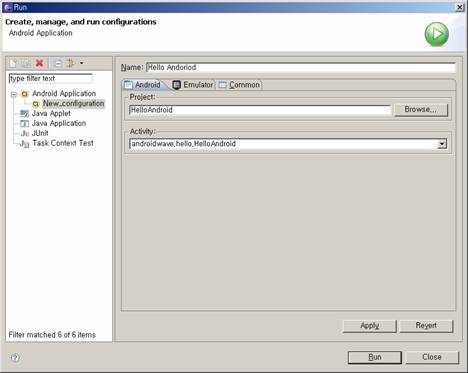Click the Revert button
The height and width of the screenshot is (373, 468).
pos(426,326)
